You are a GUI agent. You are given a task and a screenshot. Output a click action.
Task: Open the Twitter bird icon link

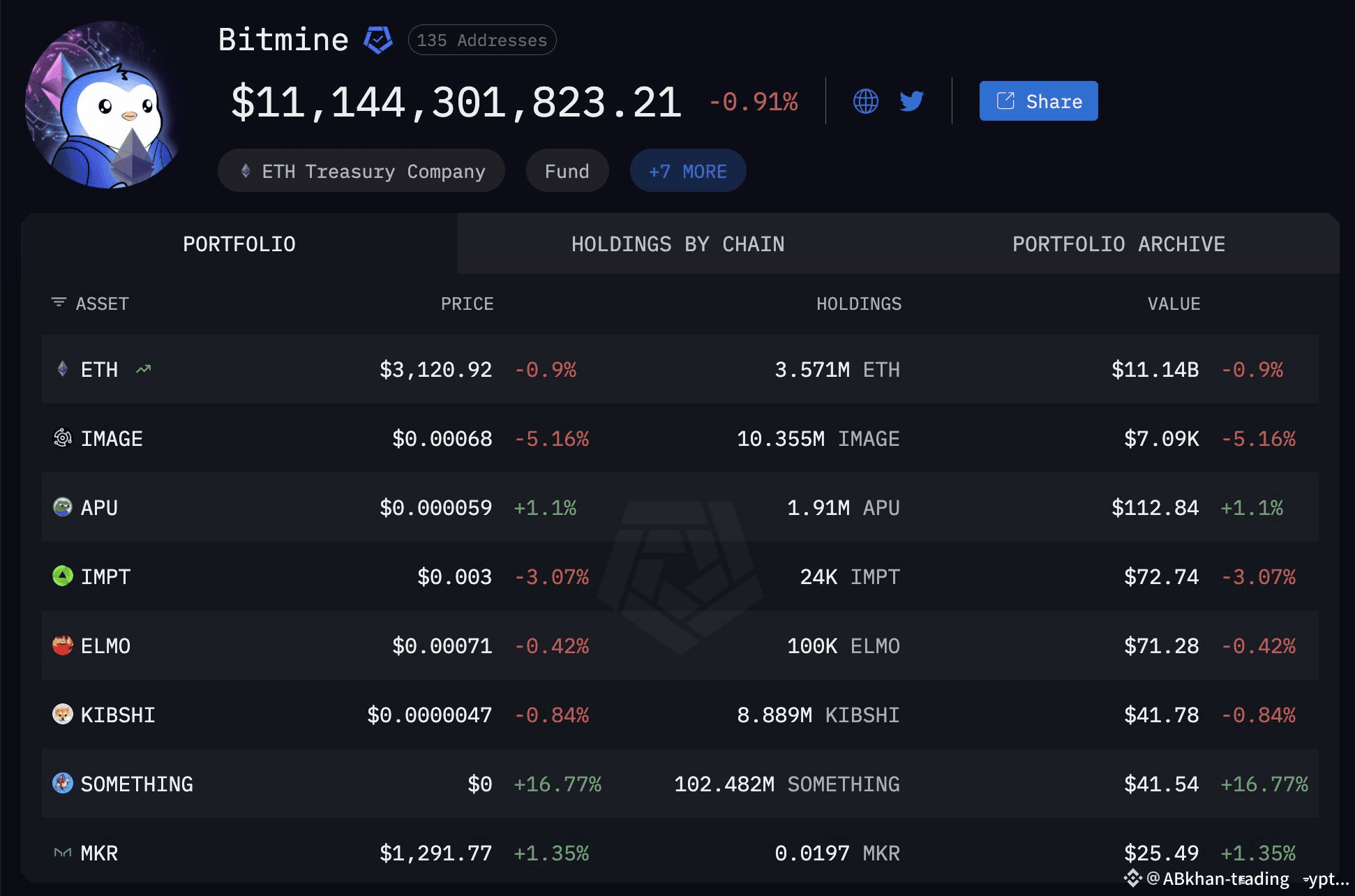(x=911, y=101)
